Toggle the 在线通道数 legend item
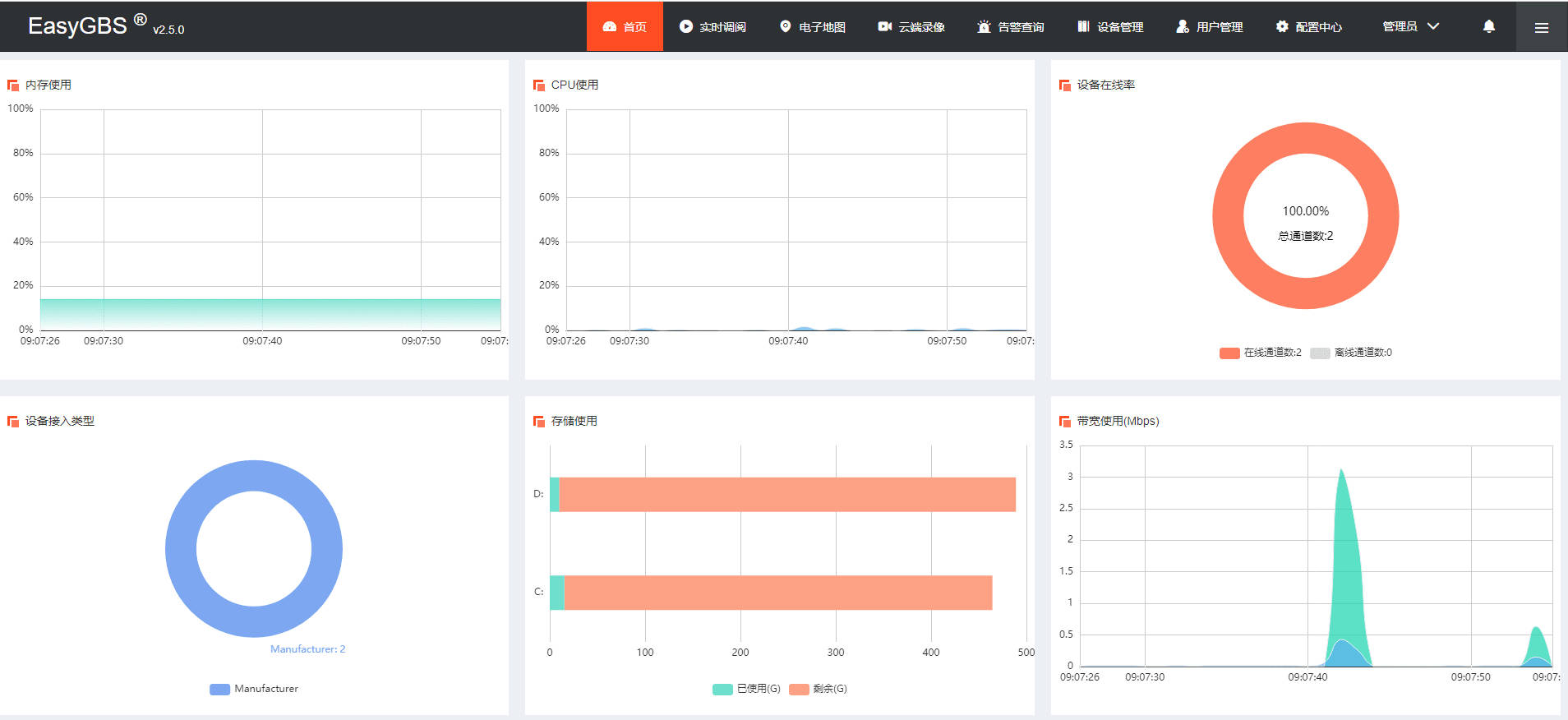1568x720 pixels. [1260, 353]
